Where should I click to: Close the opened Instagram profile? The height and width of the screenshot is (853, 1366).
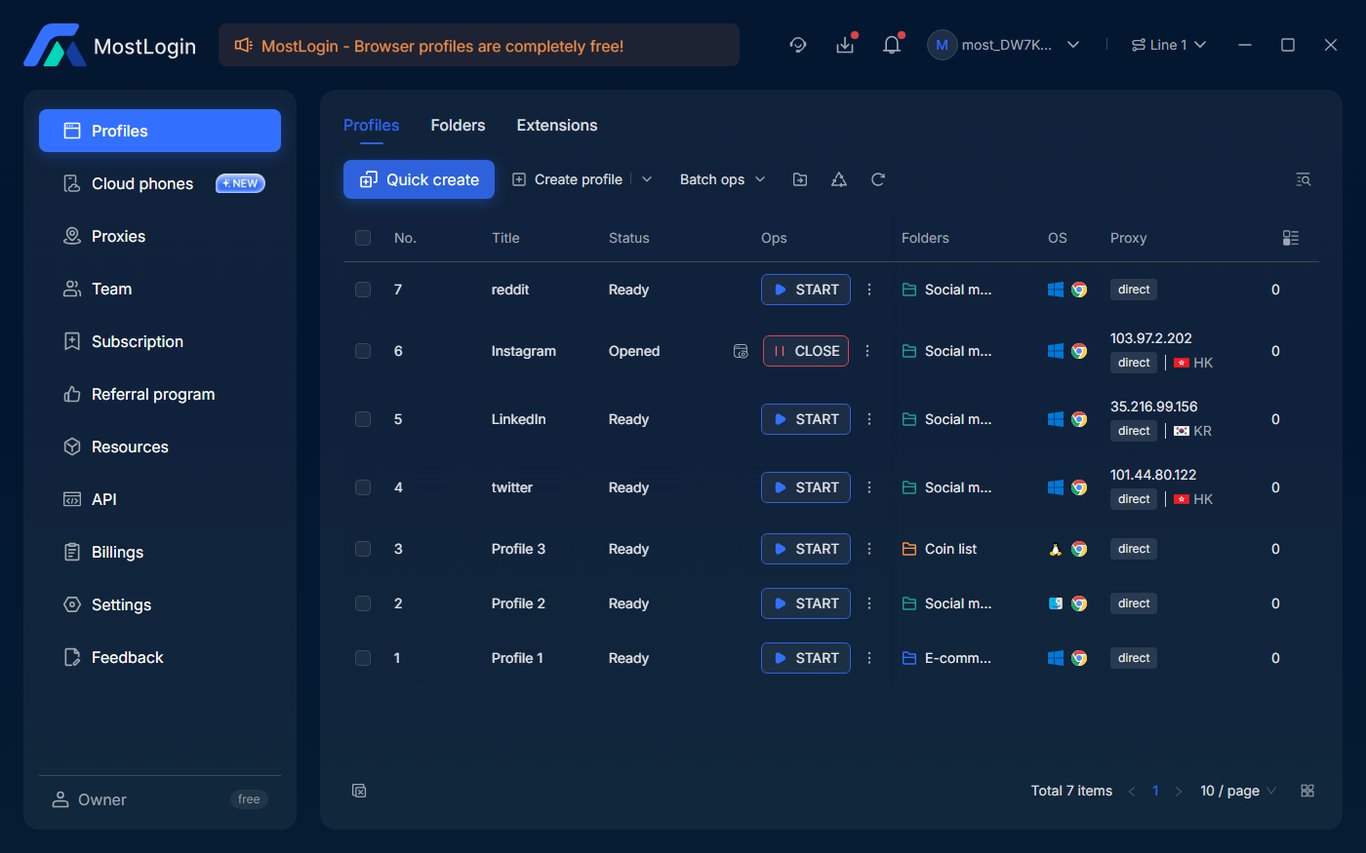tap(806, 351)
